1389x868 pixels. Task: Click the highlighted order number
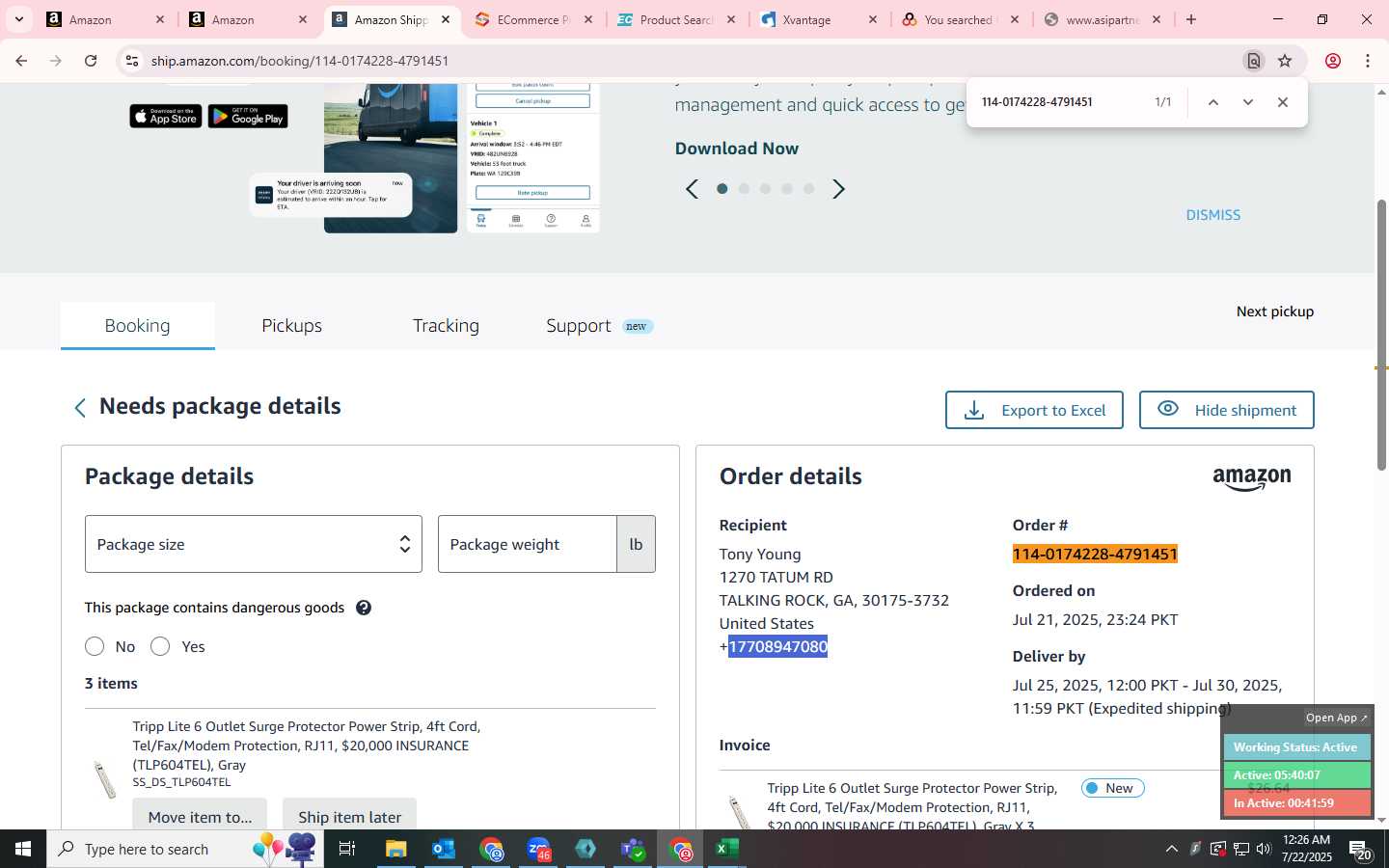click(1095, 554)
